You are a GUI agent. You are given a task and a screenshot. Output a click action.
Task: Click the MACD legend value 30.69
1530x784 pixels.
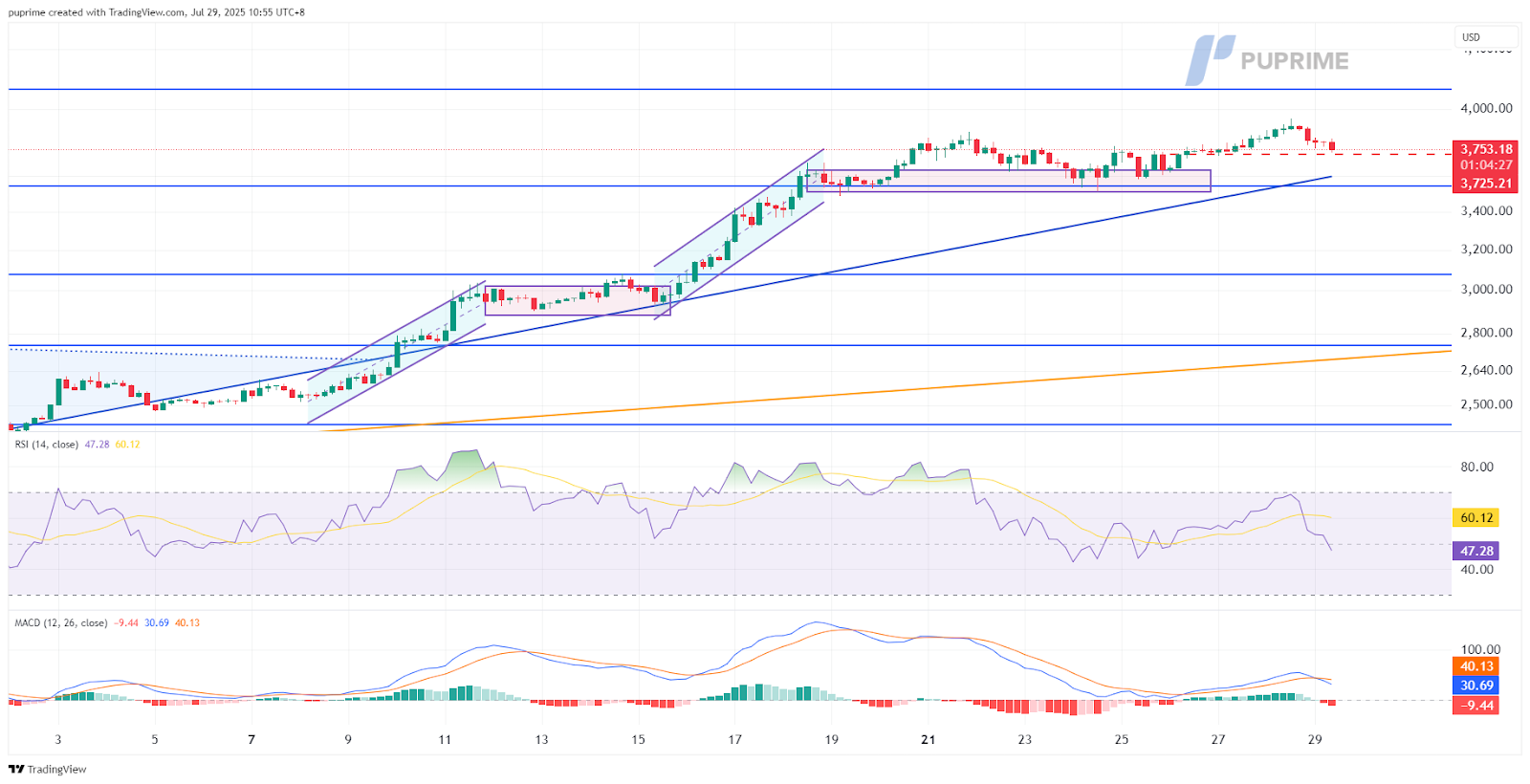(157, 622)
